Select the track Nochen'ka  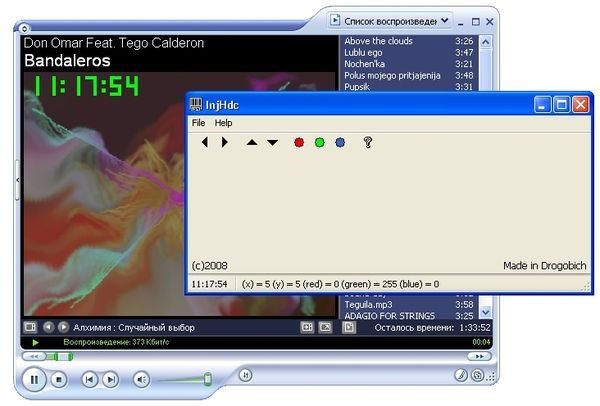408,64
